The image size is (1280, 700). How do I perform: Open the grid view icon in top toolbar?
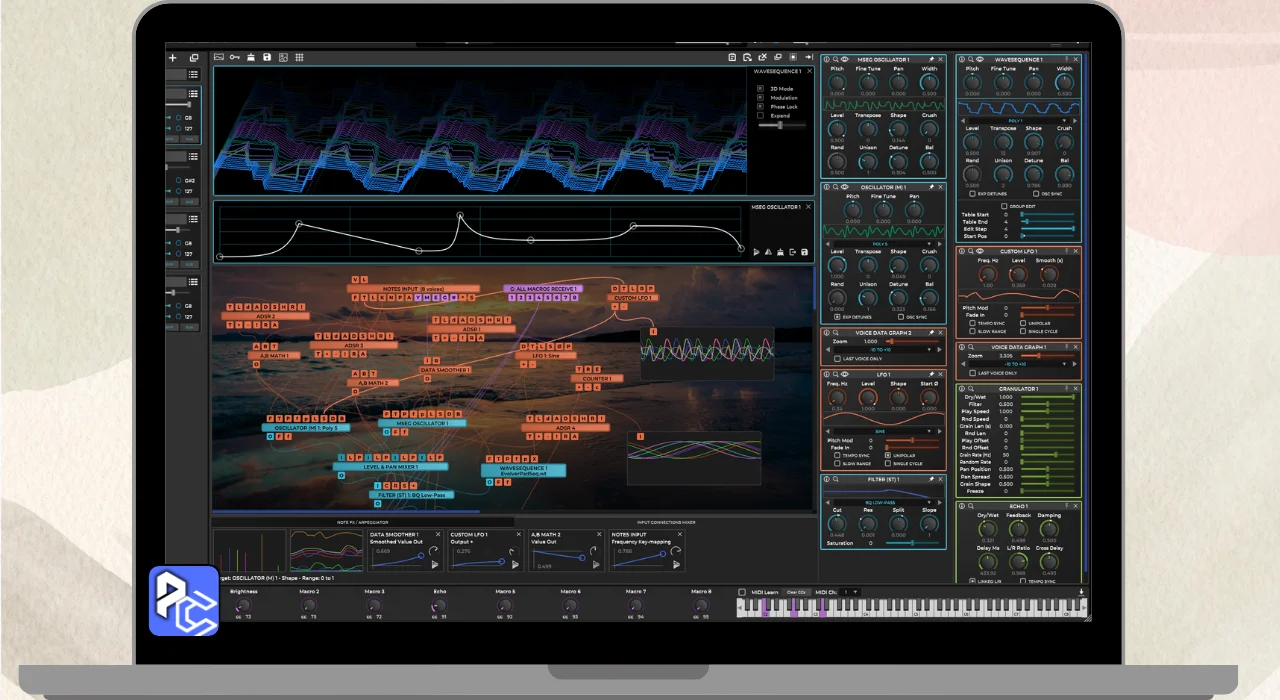click(x=299, y=57)
